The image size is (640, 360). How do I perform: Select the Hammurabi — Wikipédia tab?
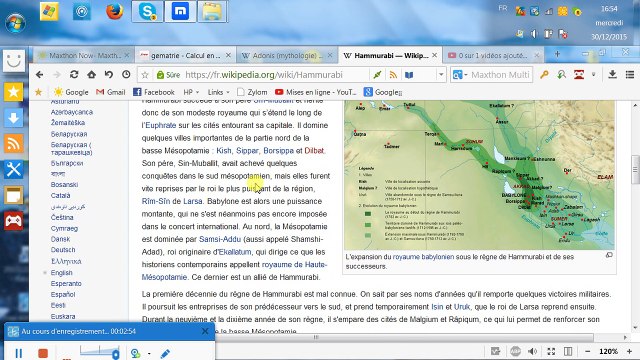pyautogui.click(x=391, y=56)
